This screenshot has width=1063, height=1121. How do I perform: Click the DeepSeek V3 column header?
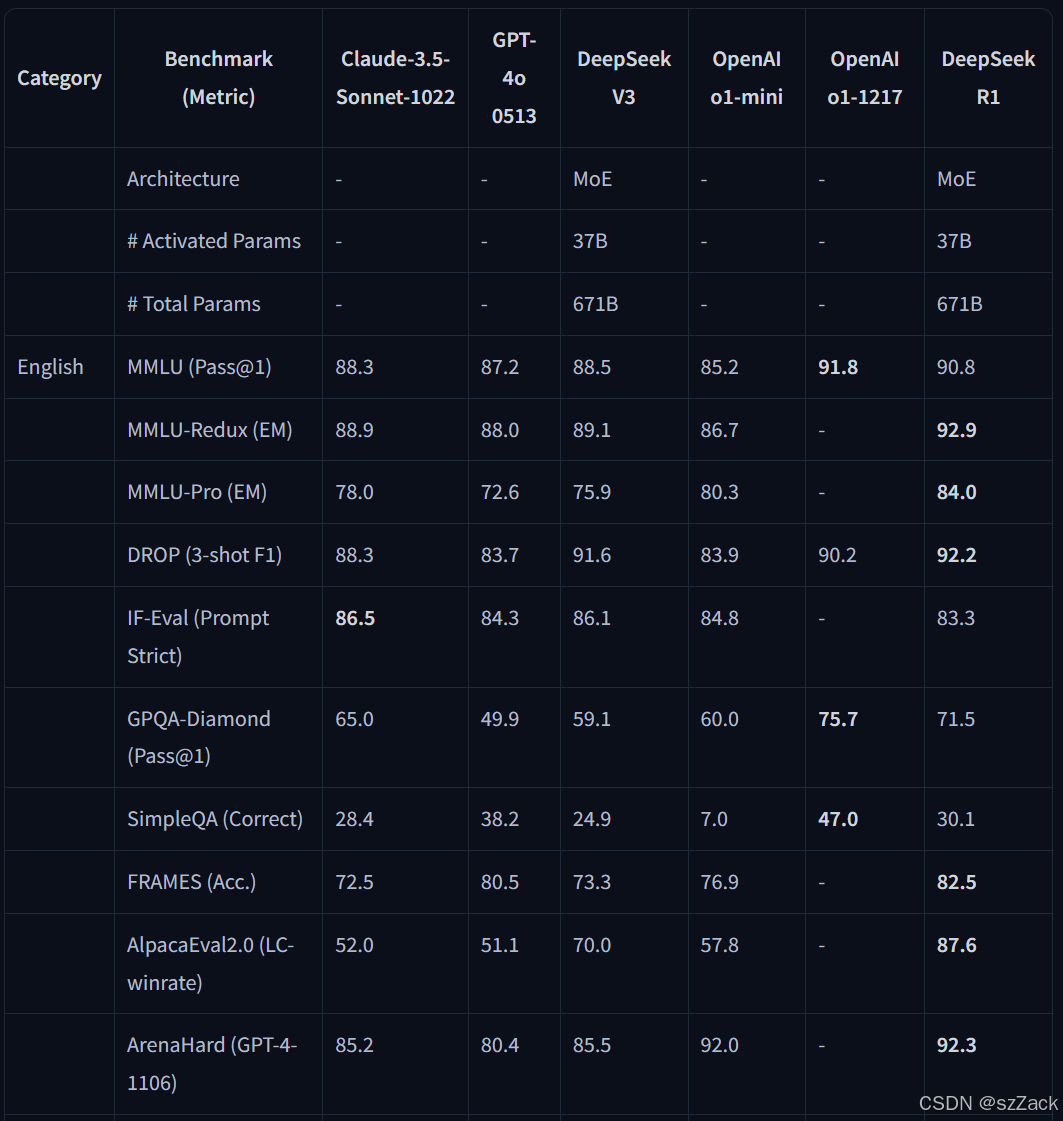click(624, 78)
